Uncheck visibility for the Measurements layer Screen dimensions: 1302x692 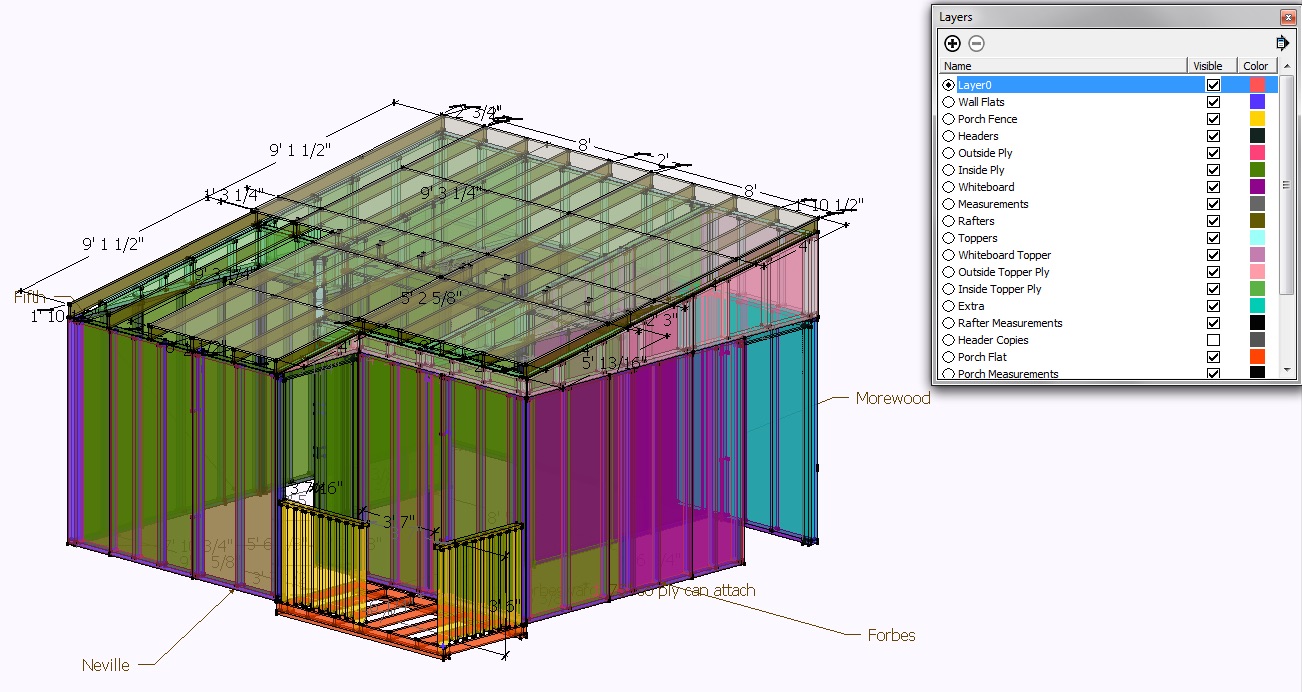1213,204
